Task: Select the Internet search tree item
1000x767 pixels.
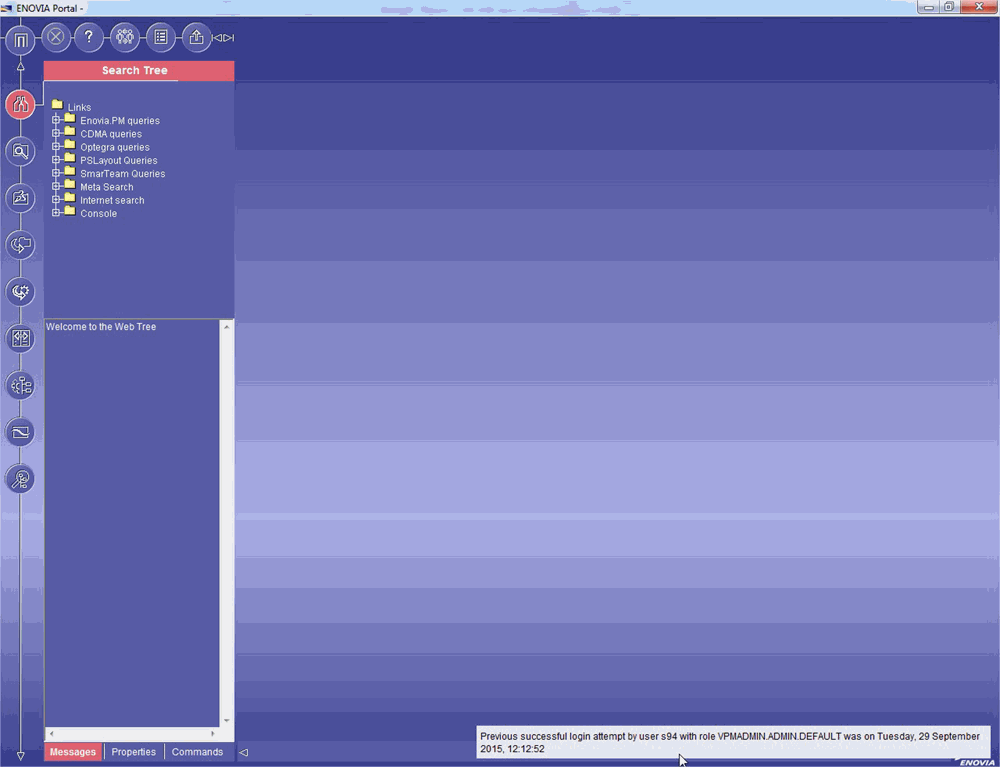Action: tap(112, 200)
